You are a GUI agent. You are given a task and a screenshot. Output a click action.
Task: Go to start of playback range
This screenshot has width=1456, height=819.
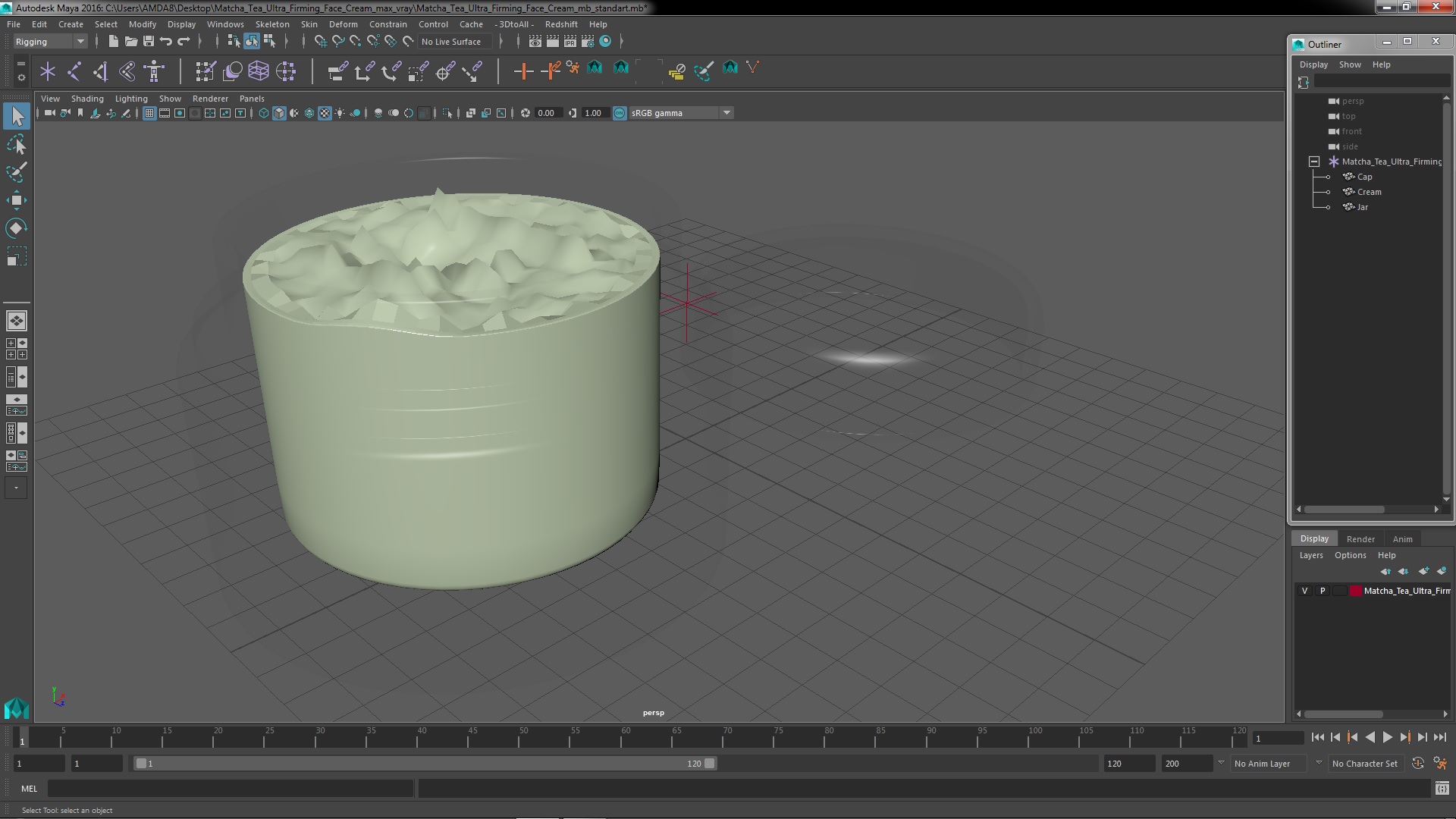pyautogui.click(x=1317, y=737)
